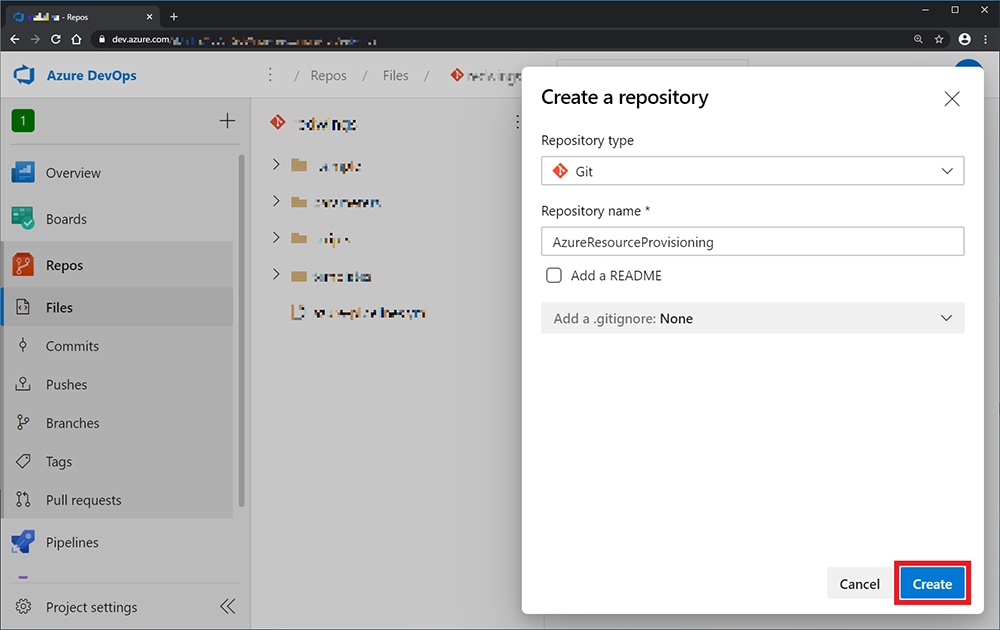Open the Boards section icon
The height and width of the screenshot is (630, 1000).
coord(23,219)
